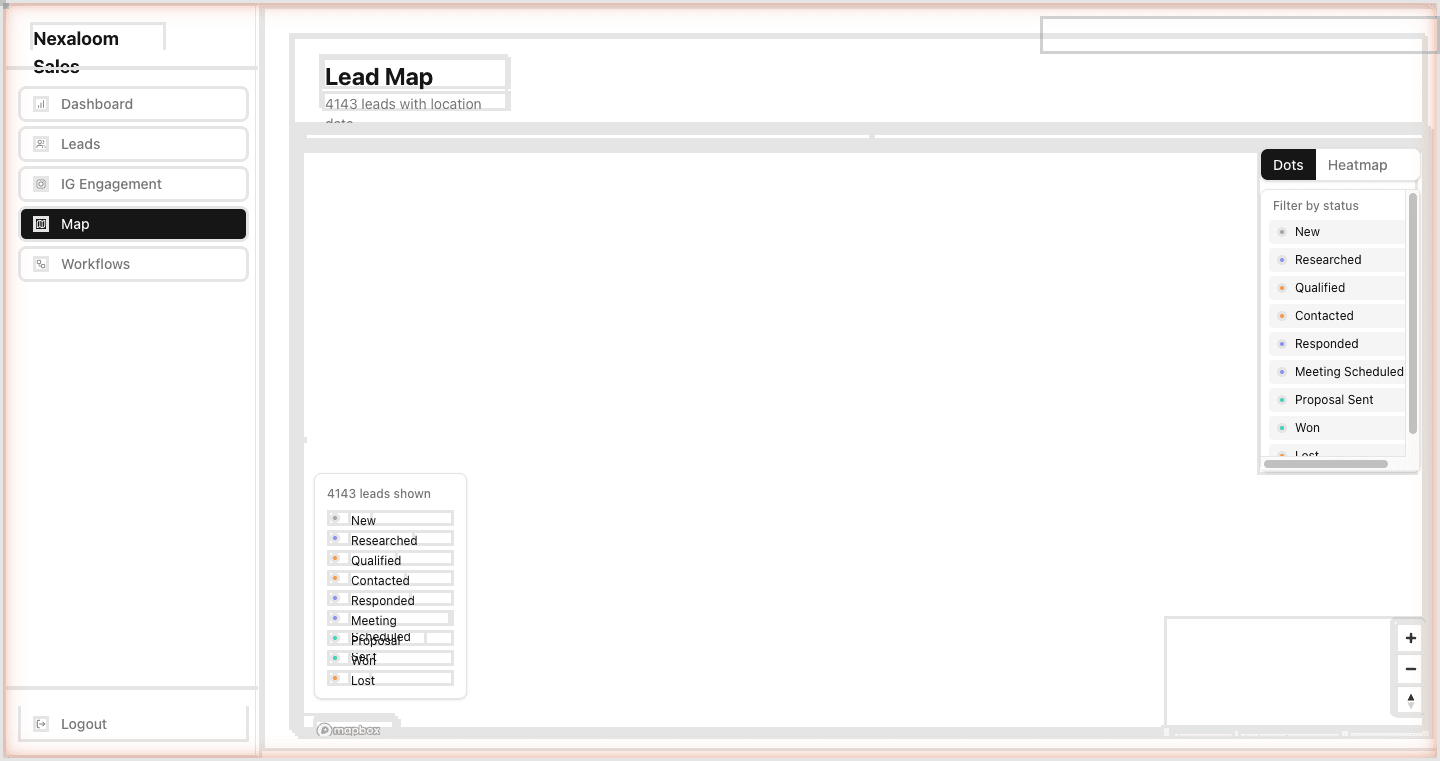This screenshot has width=1440, height=761.
Task: Switch to the Heatmap tab
Action: tap(1357, 164)
